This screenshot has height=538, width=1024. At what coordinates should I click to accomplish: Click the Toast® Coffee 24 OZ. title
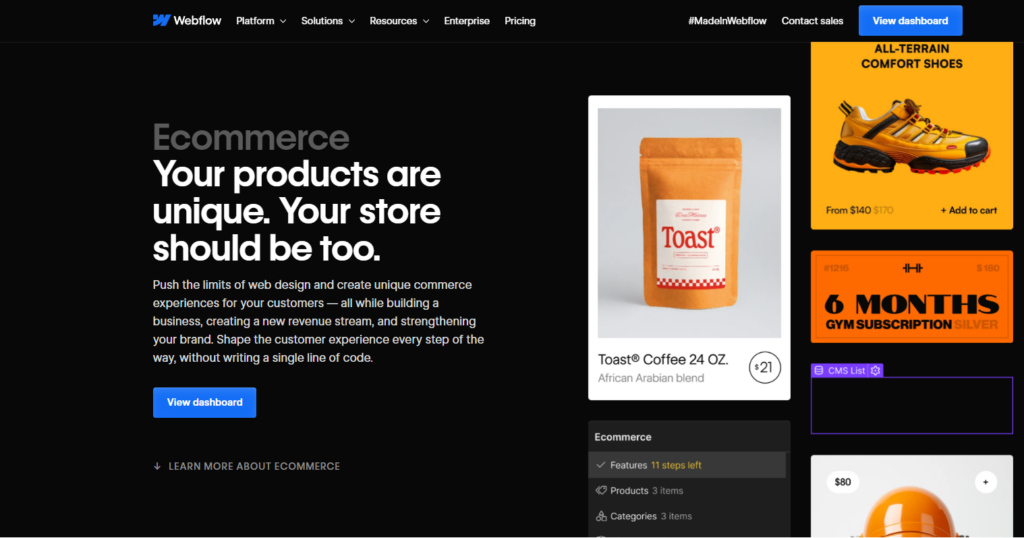pyautogui.click(x=663, y=359)
